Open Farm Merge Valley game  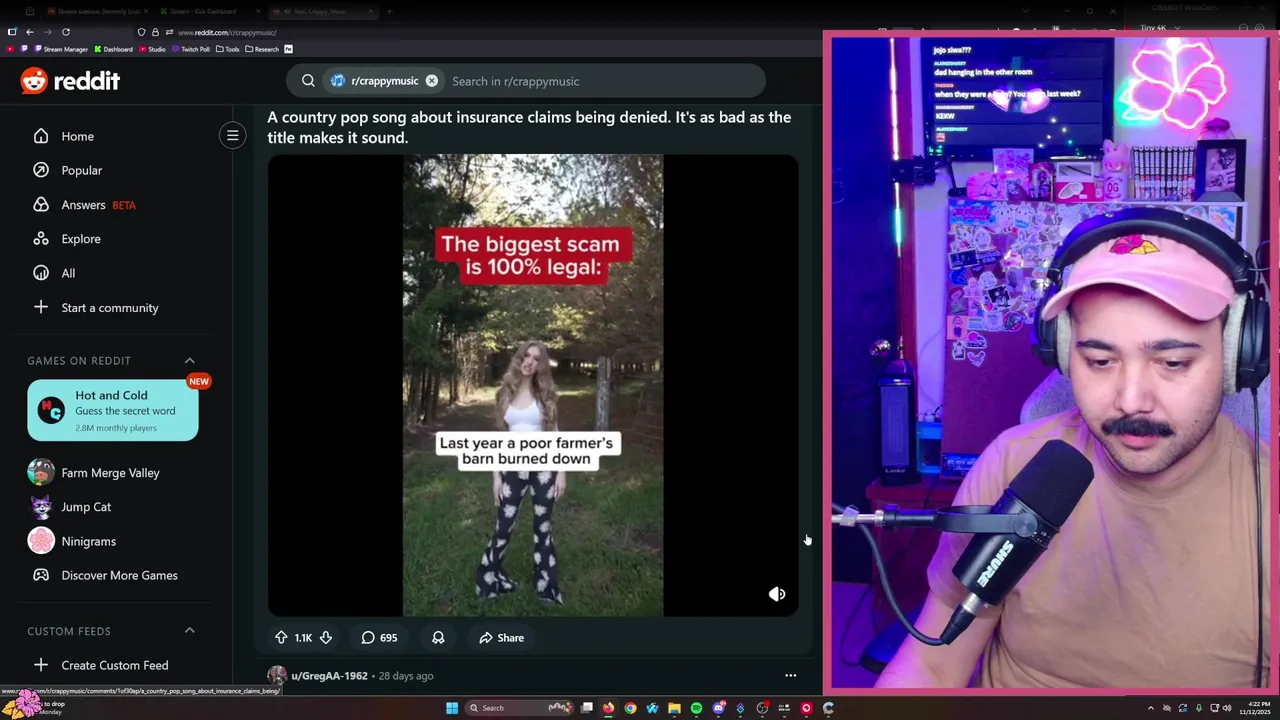110,473
